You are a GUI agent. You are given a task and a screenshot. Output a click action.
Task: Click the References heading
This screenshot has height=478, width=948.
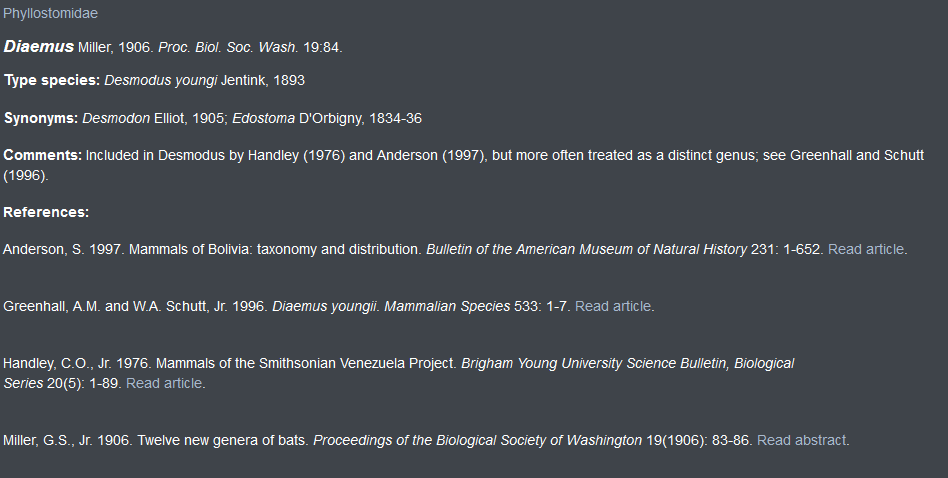pyautogui.click(x=46, y=212)
